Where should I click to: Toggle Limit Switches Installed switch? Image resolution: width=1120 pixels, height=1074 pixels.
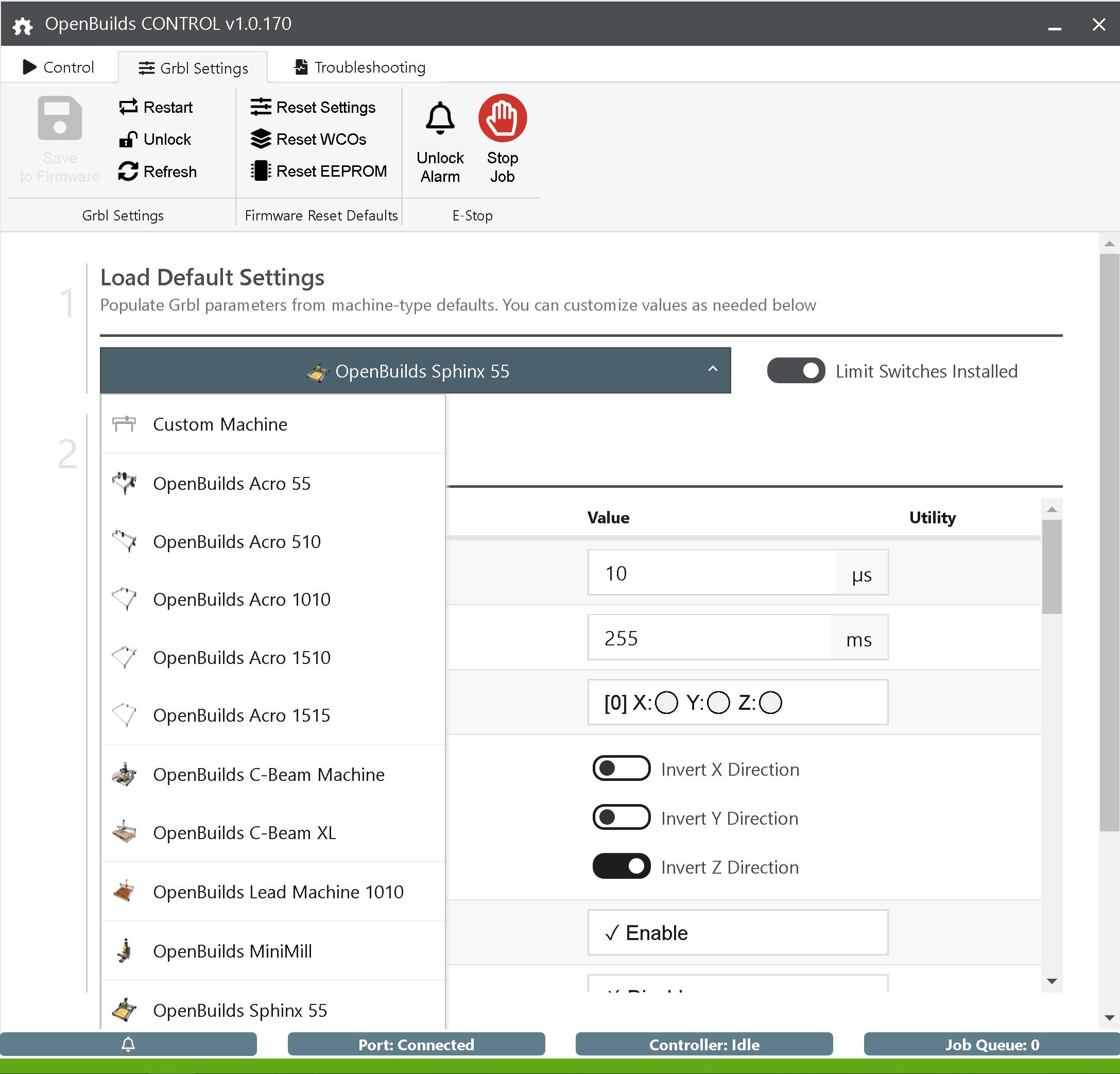796,370
